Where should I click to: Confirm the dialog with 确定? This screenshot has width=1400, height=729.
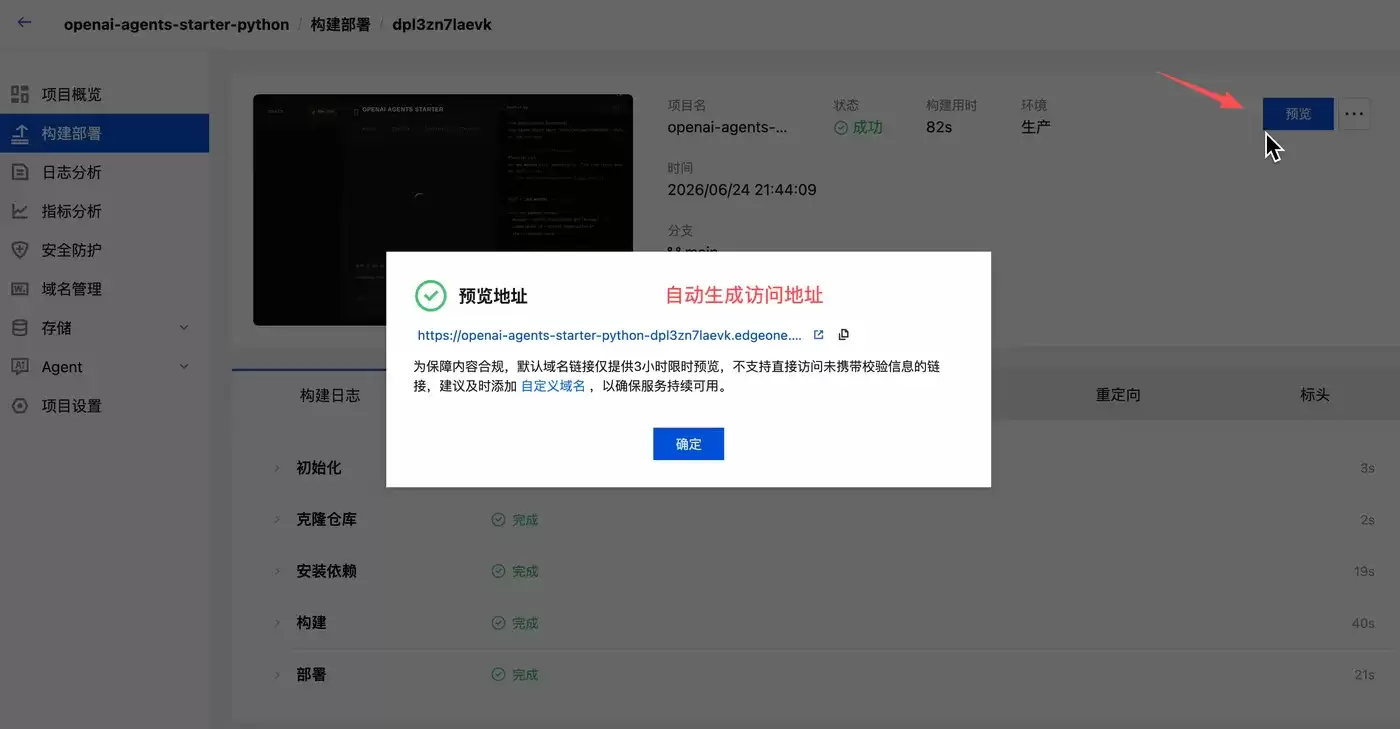click(x=688, y=444)
